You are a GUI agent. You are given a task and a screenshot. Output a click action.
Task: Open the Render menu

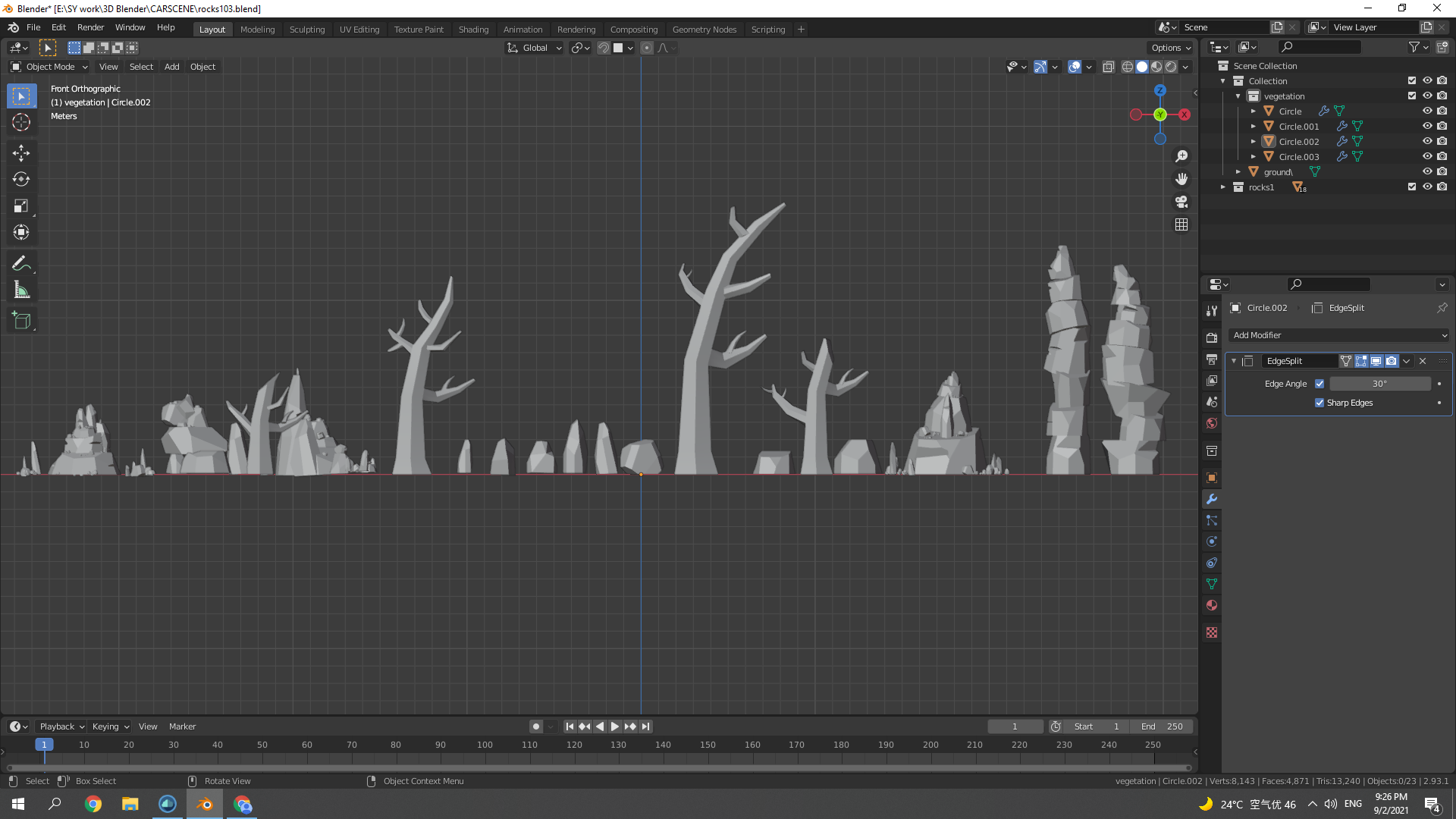pos(90,27)
